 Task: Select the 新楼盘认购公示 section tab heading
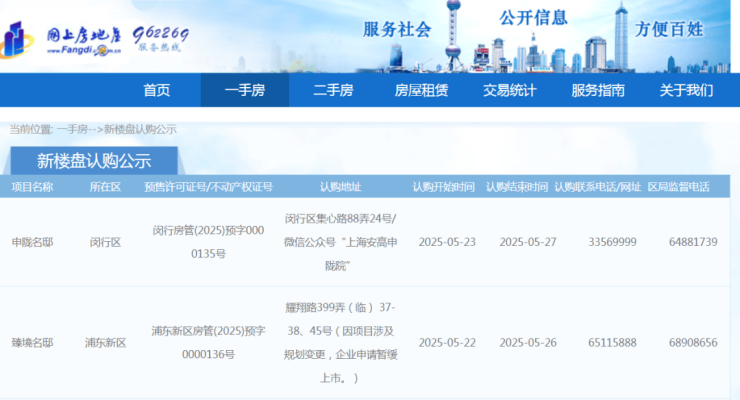point(94,160)
